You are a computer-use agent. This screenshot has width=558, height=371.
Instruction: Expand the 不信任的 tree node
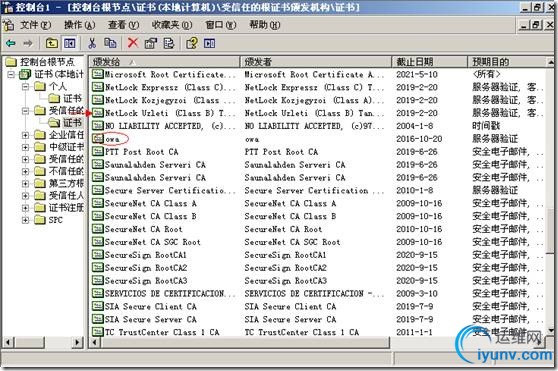coord(25,171)
